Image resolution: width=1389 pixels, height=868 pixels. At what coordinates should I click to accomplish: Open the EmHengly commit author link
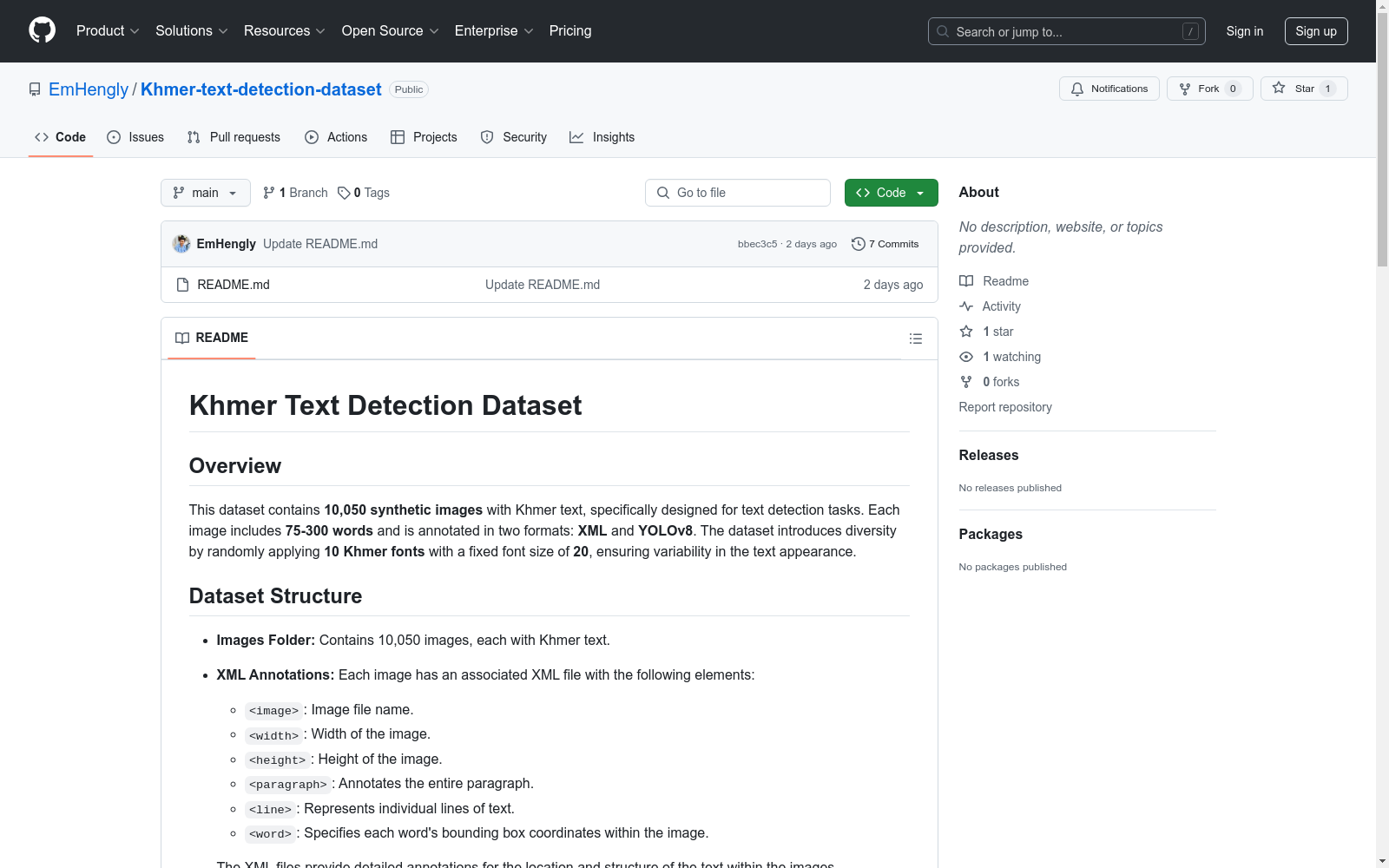click(227, 244)
